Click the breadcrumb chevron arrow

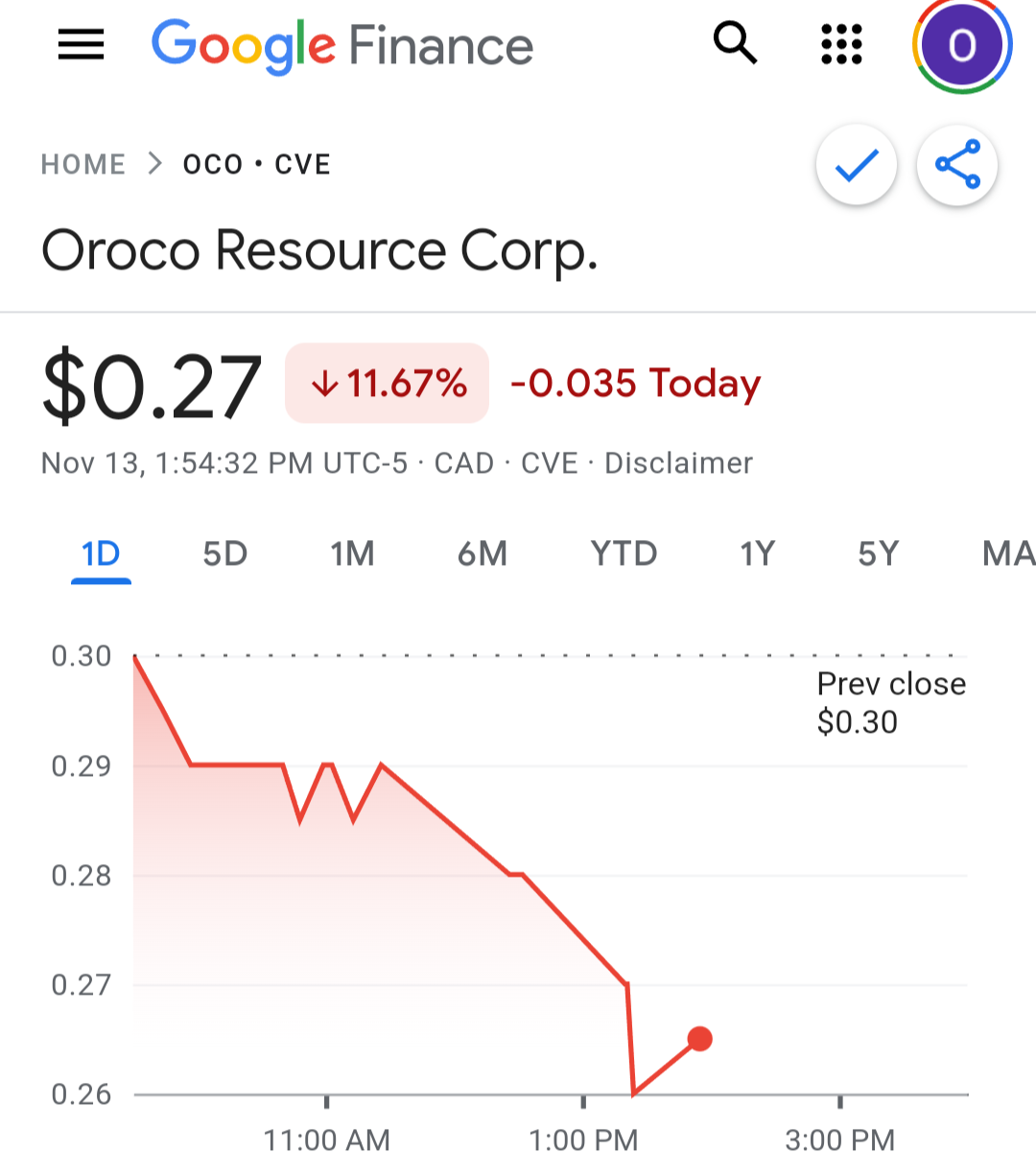point(154,164)
